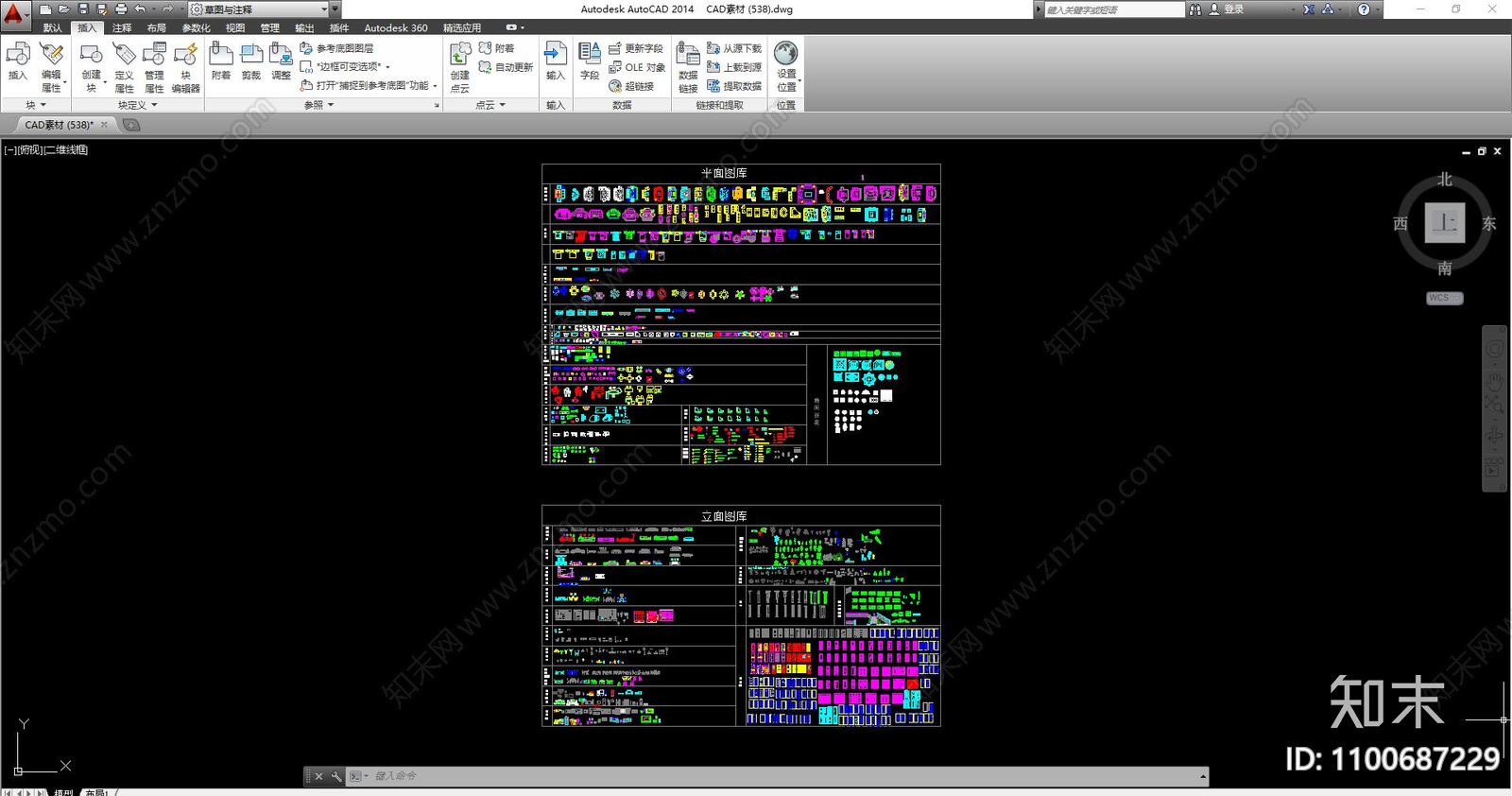Click the 更新字段 Update Fields button

pos(636,48)
